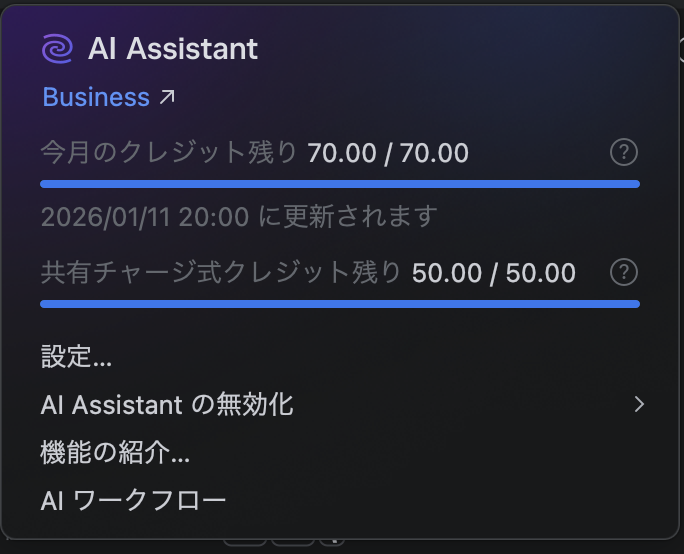684x554 pixels.
Task: Click the 70.00 / 70.00 credit value
Action: point(388,153)
